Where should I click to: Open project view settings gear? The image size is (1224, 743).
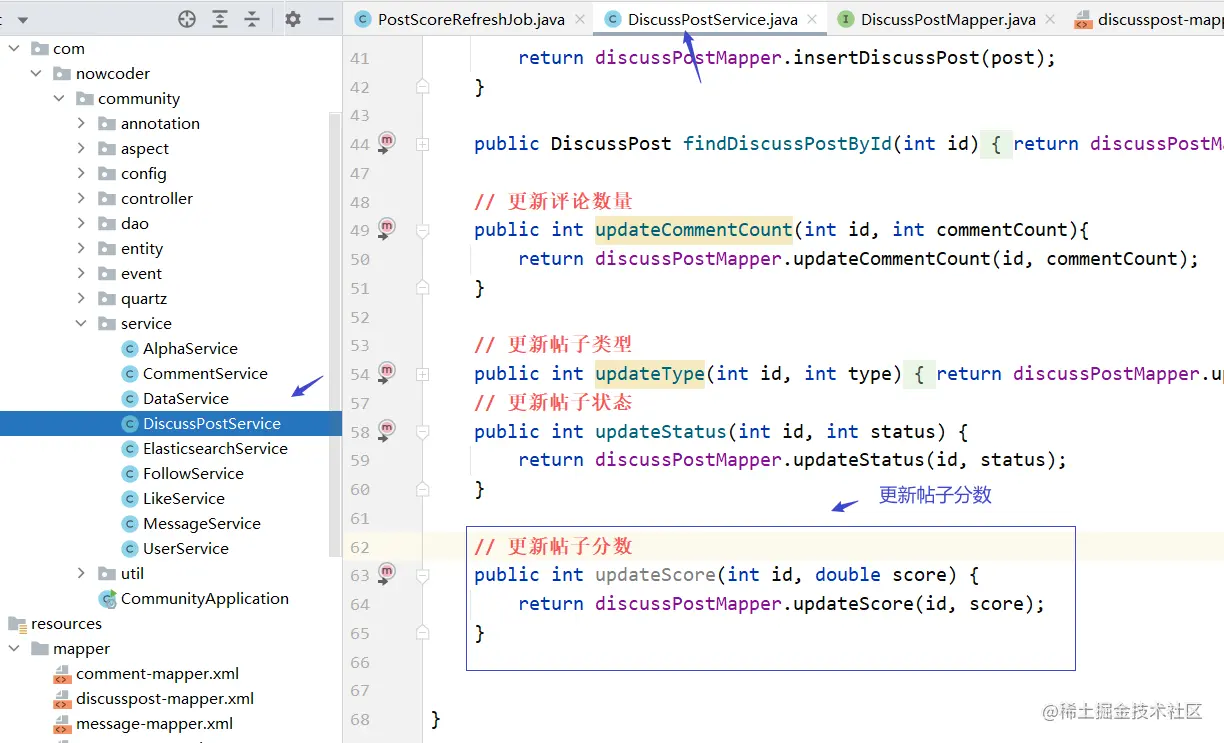(x=293, y=19)
